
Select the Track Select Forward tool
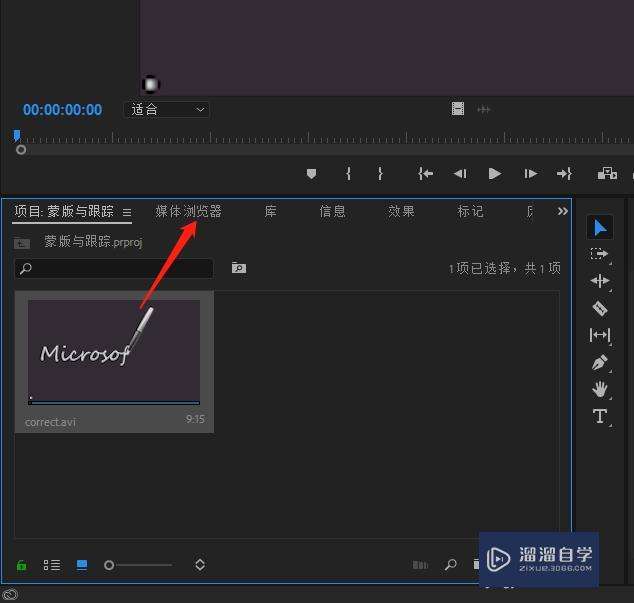click(x=599, y=255)
